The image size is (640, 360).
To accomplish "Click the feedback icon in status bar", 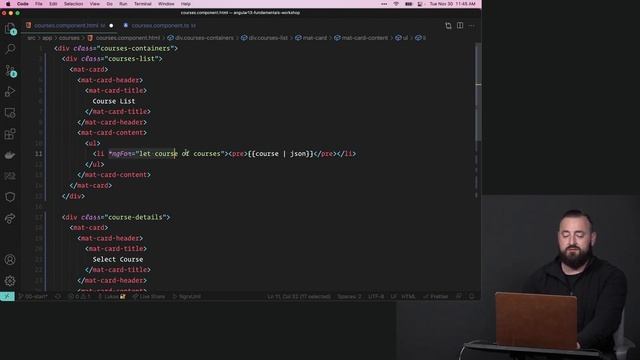I will click(x=459, y=296).
